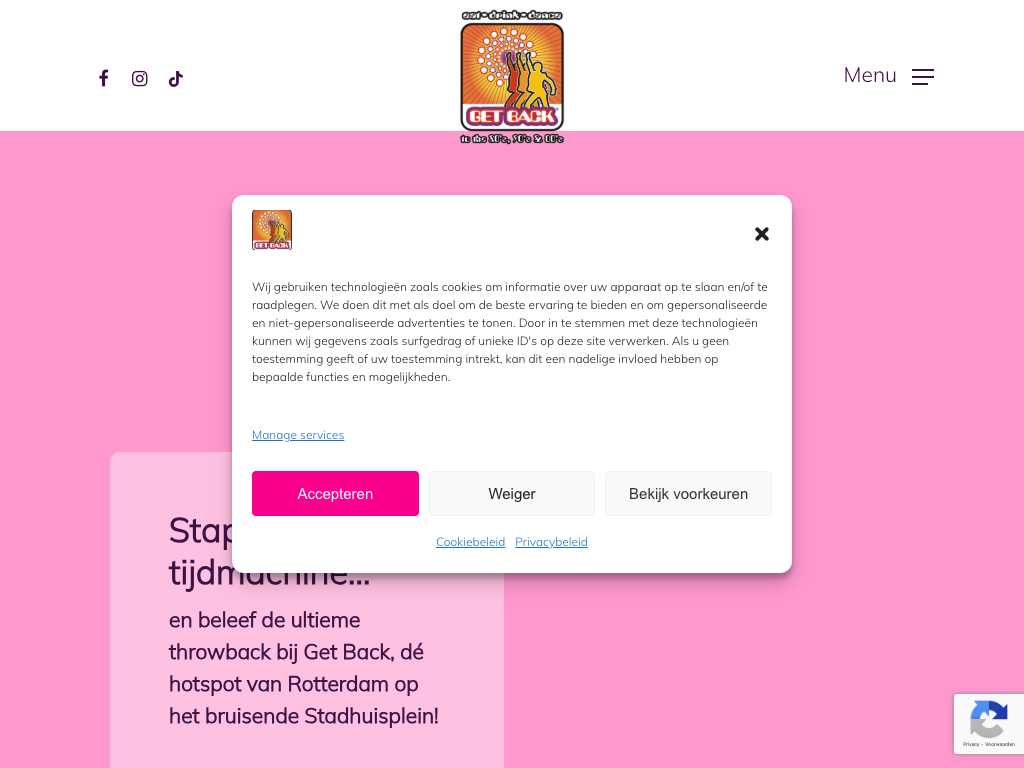Open the Cookiebeleid link
Screen dimensions: 1024x768
coord(471,542)
